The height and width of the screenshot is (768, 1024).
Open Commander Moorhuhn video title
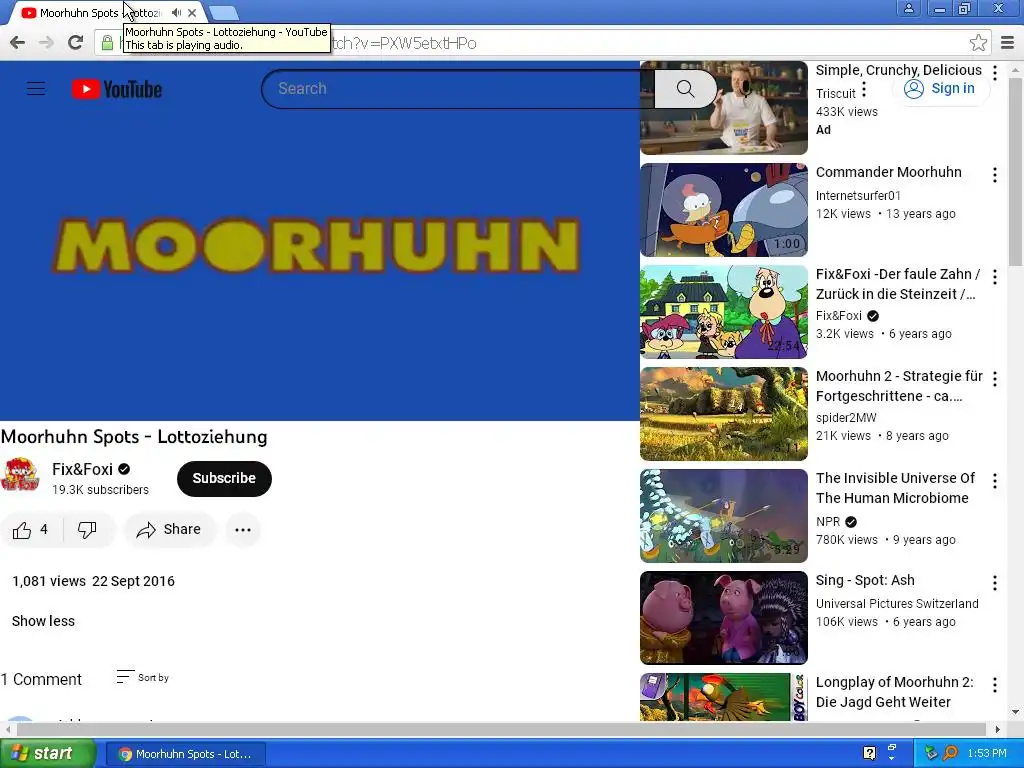pos(888,172)
